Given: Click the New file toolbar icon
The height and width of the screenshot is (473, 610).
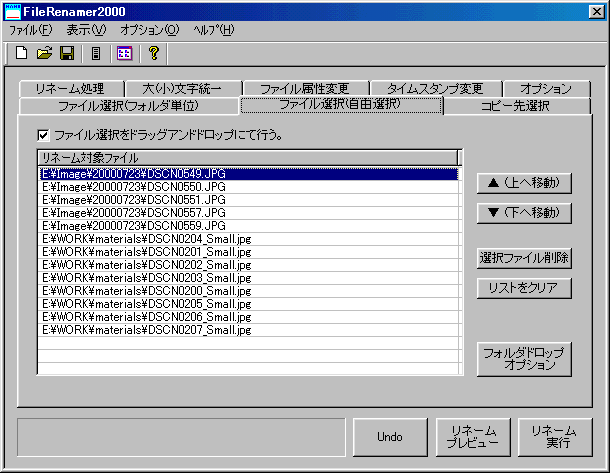Looking at the screenshot, I should coord(21,53).
